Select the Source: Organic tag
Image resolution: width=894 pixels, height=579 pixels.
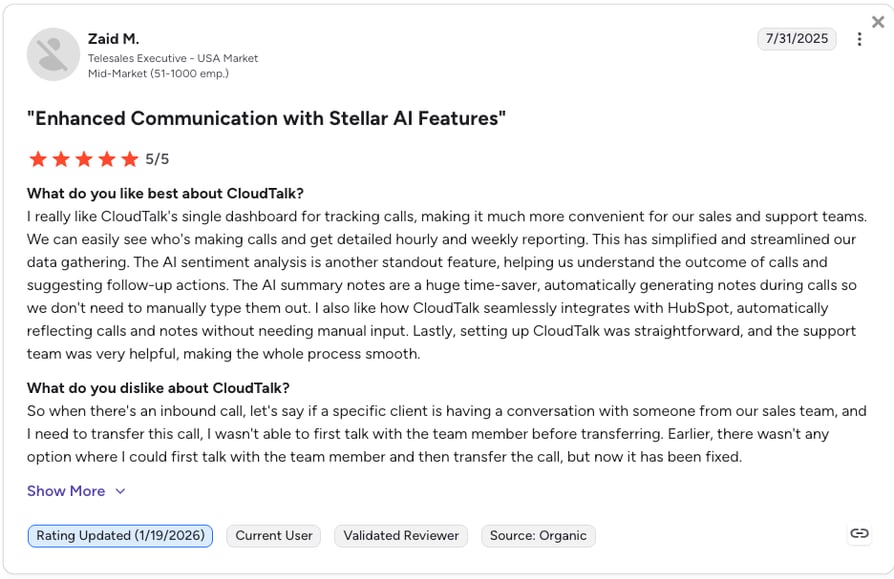[x=538, y=536]
